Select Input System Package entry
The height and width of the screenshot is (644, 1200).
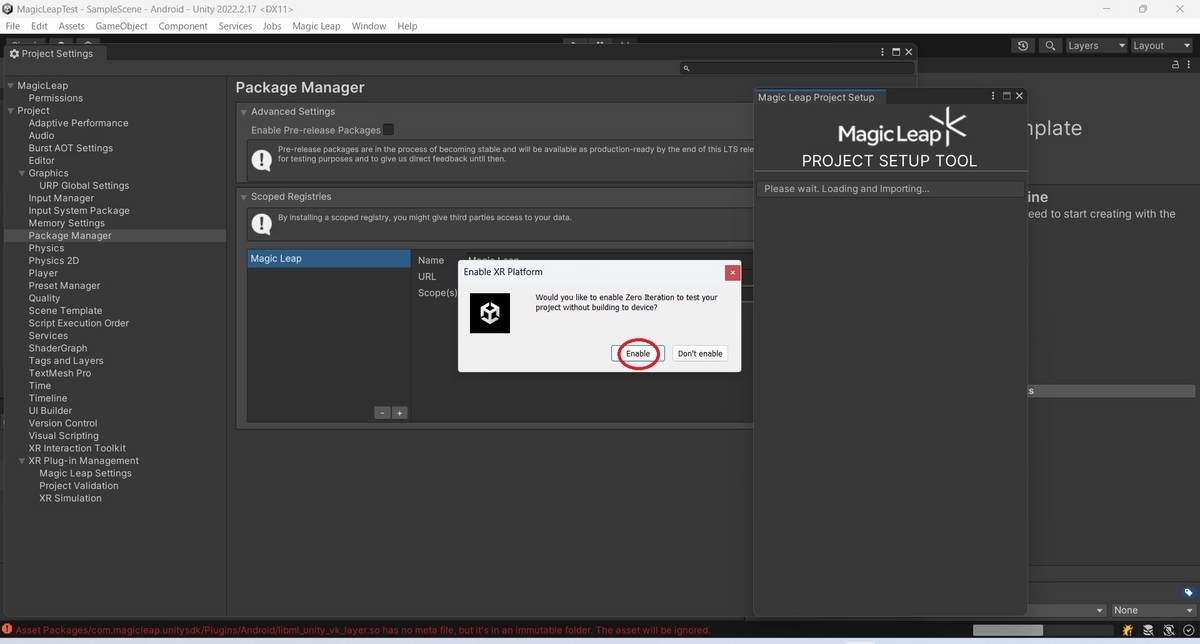79,211
